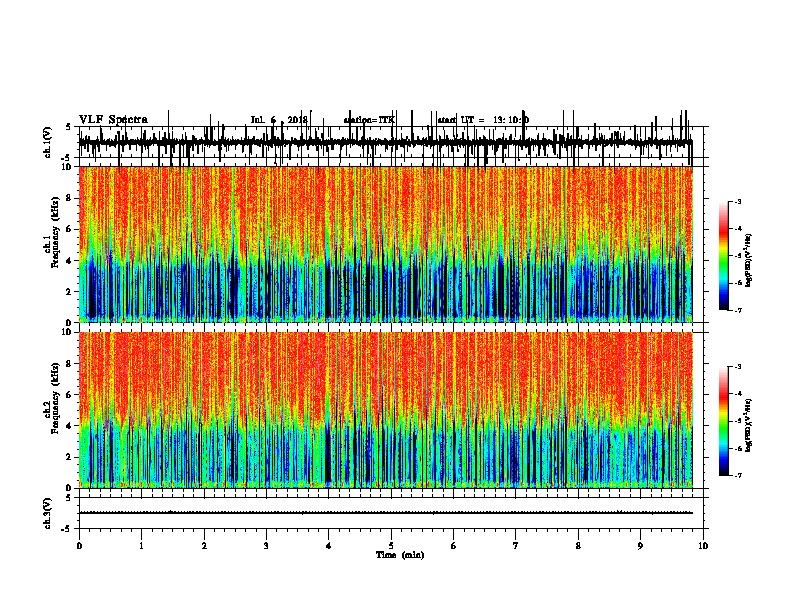Click time axis tick label '0'

tap(79, 546)
